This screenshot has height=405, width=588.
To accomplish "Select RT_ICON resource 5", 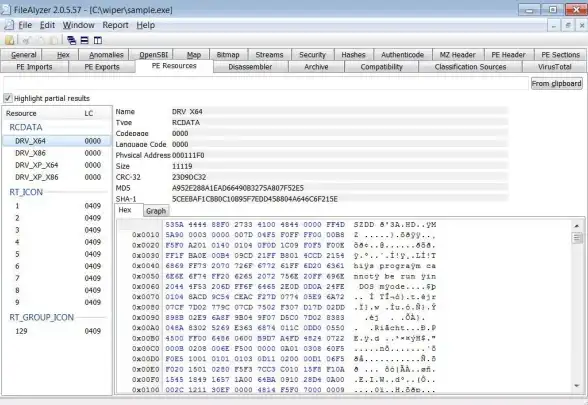I will (x=57, y=254).
